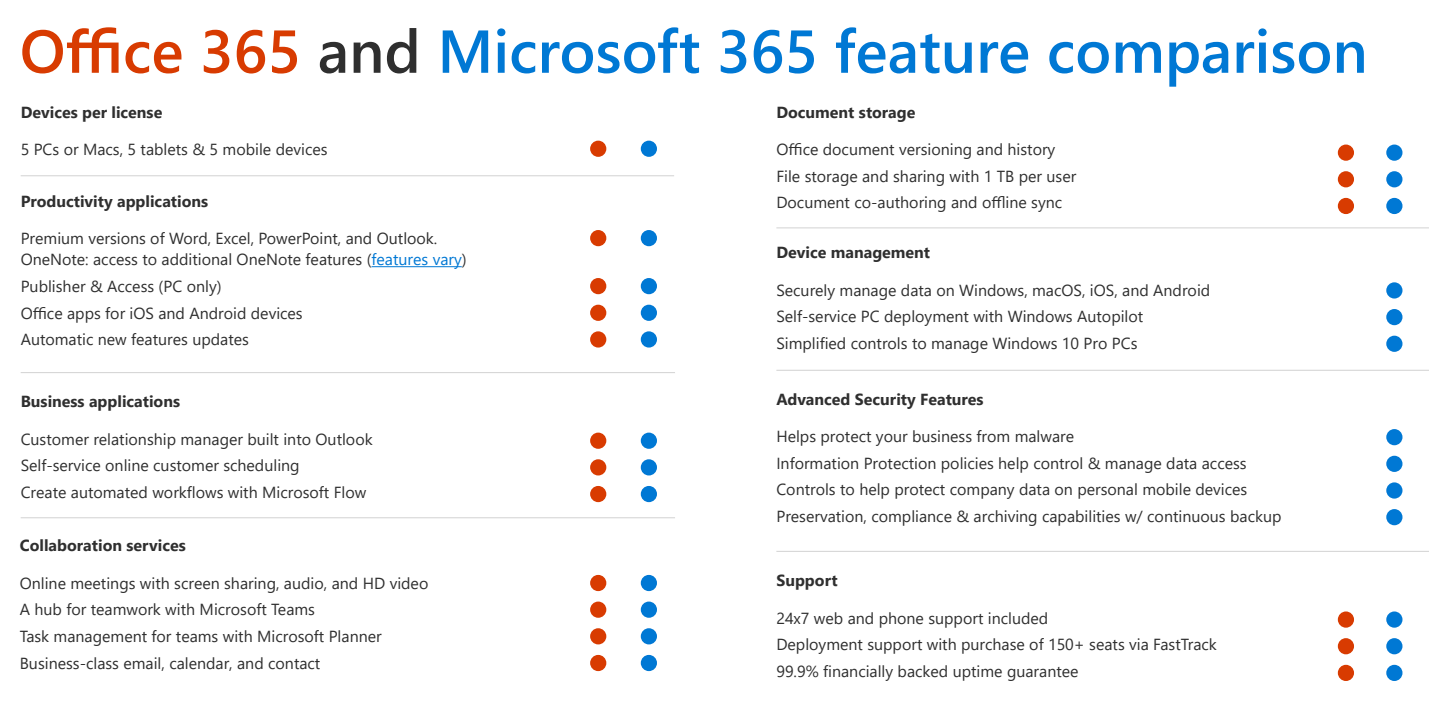The image size is (1429, 704).
Task: Select the Advanced Security Features heading
Action: (880, 400)
